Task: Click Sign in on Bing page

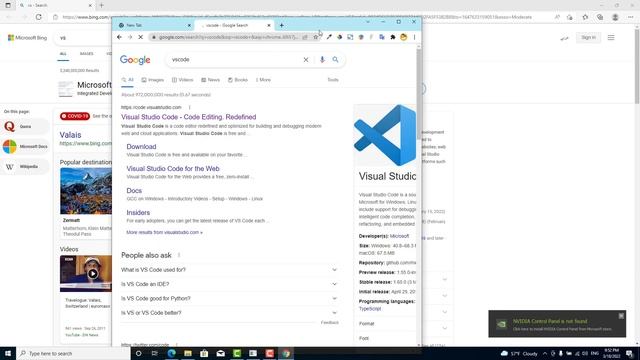Action: [588, 38]
